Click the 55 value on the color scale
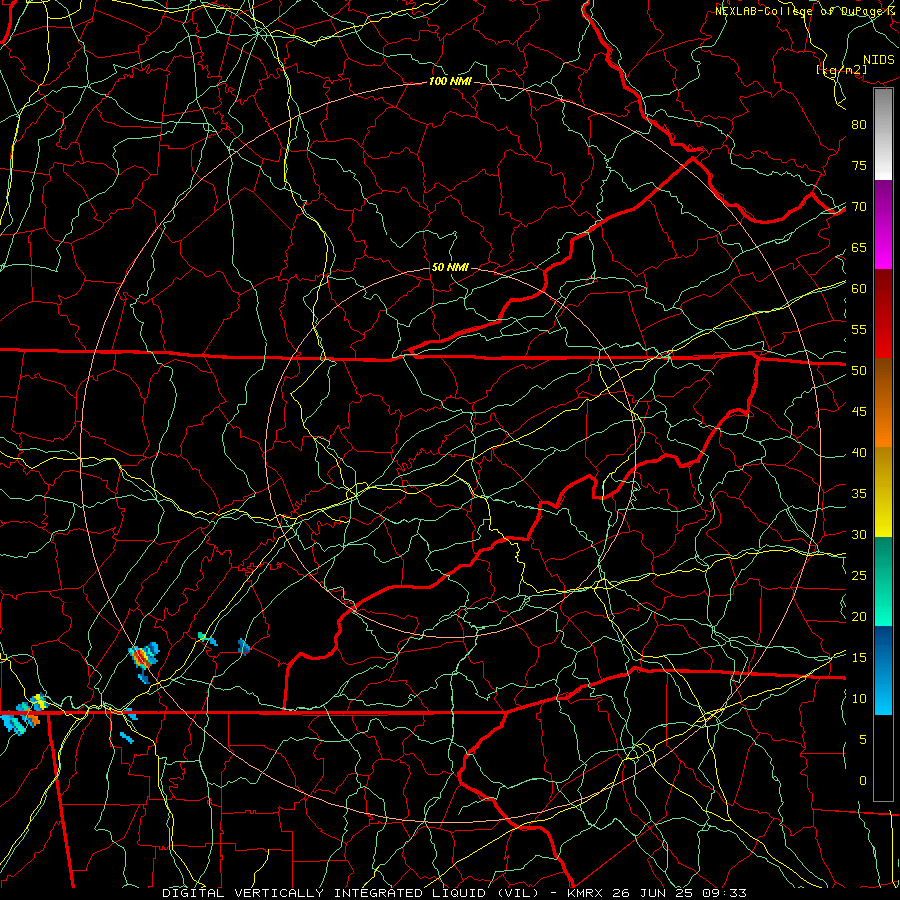 pos(859,329)
